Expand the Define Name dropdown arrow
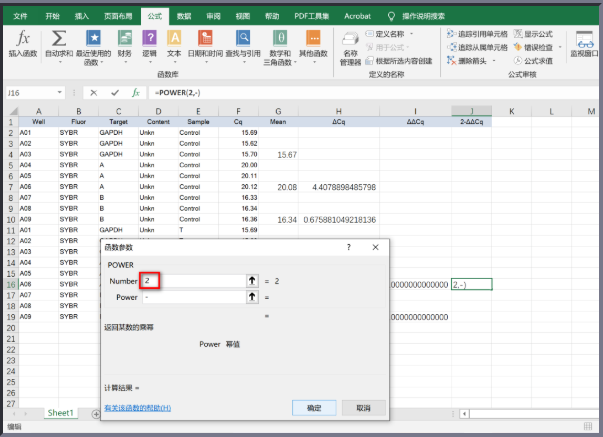 411,34
